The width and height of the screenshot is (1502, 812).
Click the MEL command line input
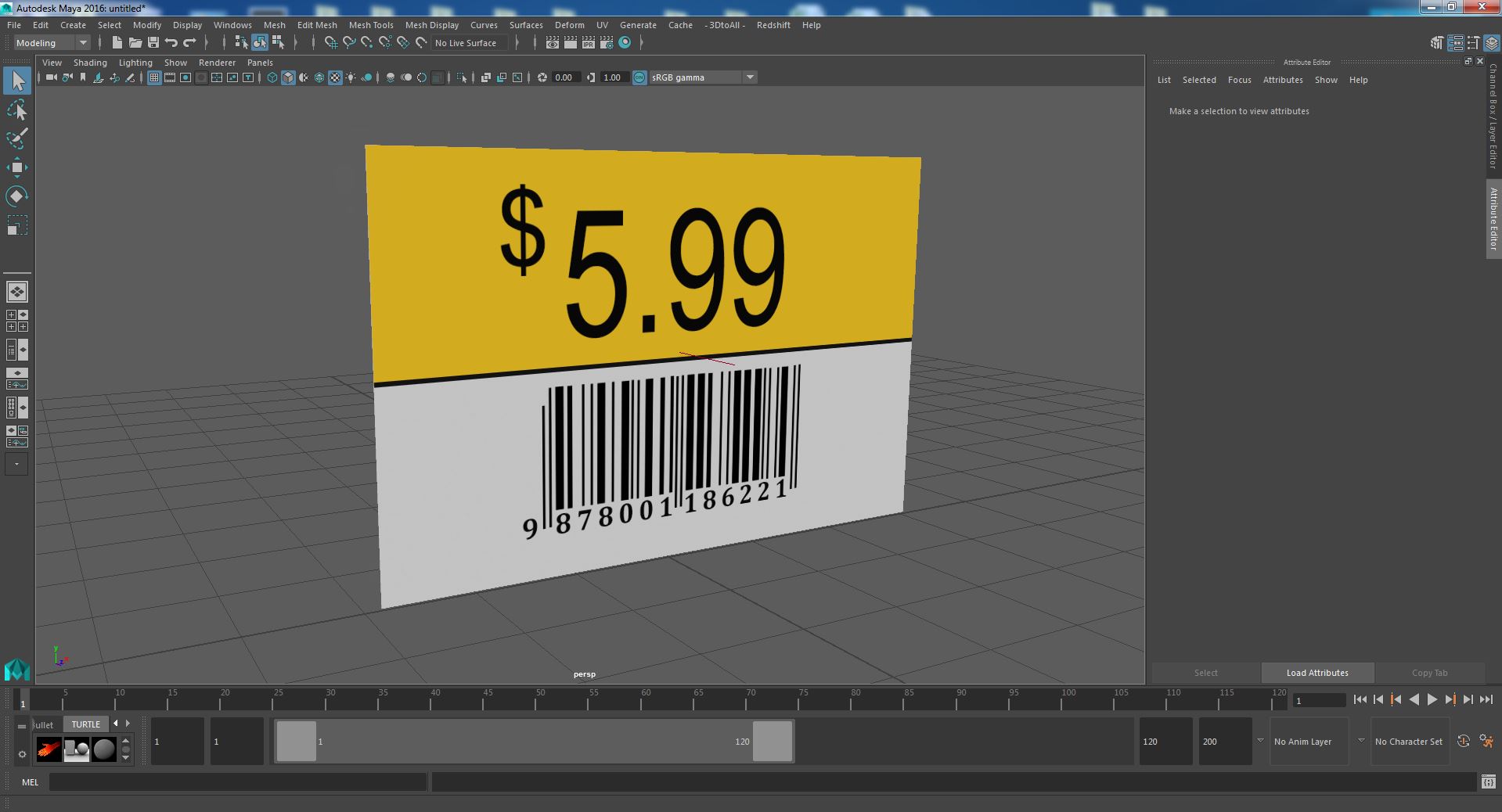click(x=238, y=781)
